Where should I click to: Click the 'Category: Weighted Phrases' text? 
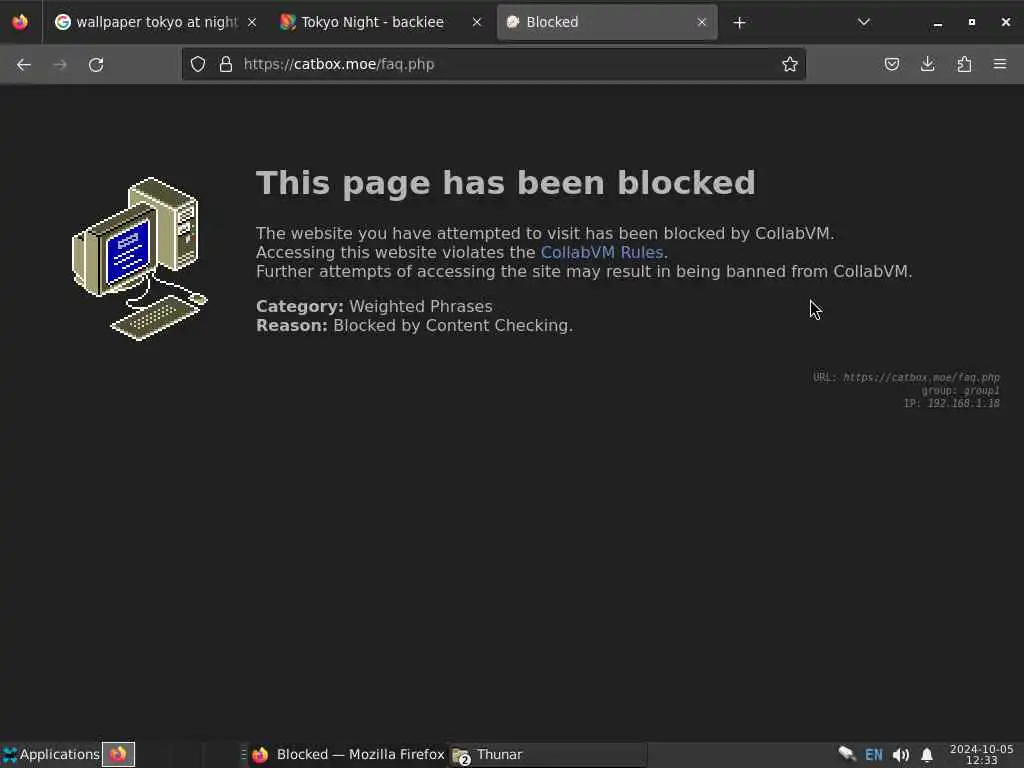(x=374, y=306)
